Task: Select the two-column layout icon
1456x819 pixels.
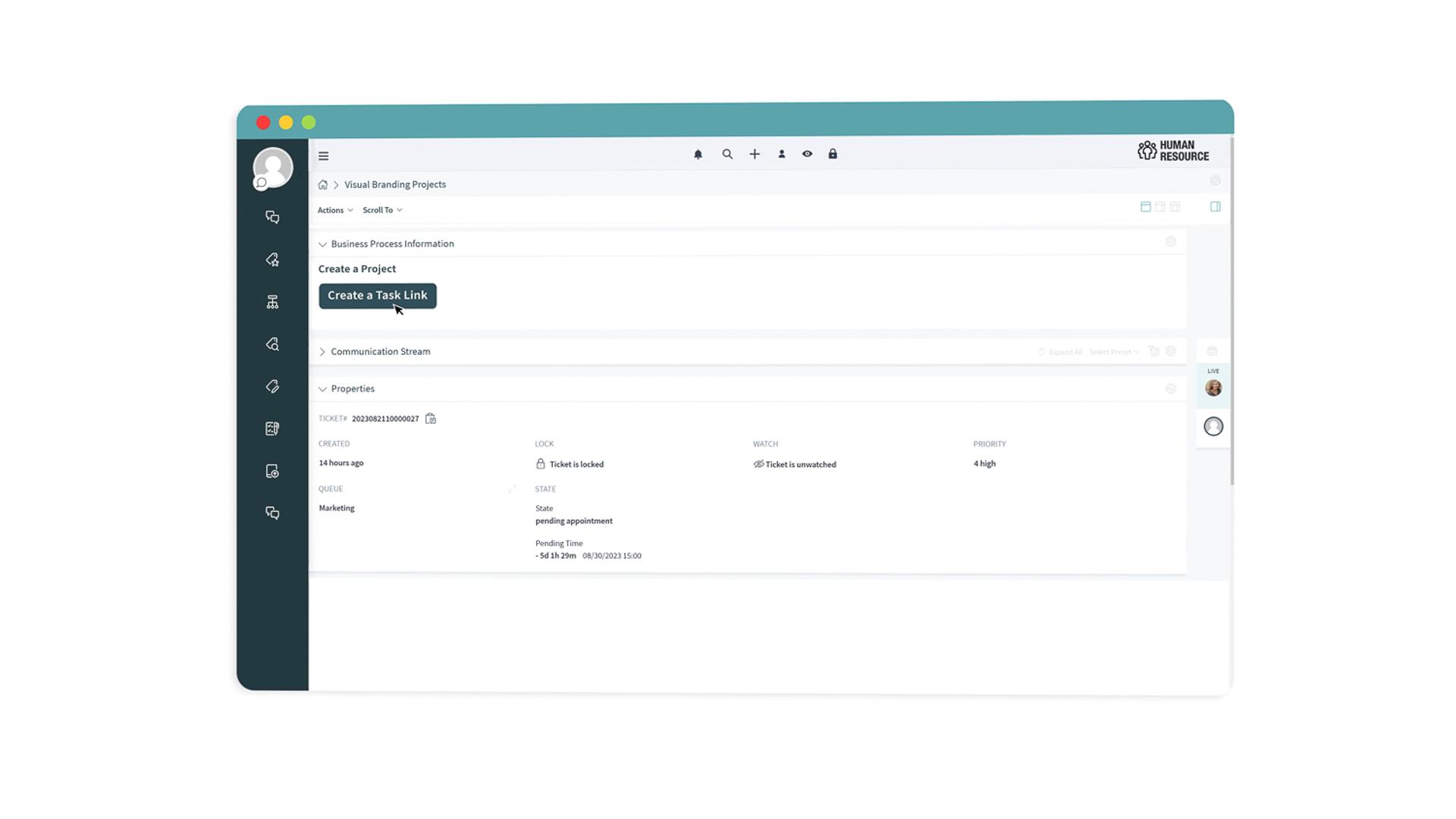Action: pos(1160,207)
